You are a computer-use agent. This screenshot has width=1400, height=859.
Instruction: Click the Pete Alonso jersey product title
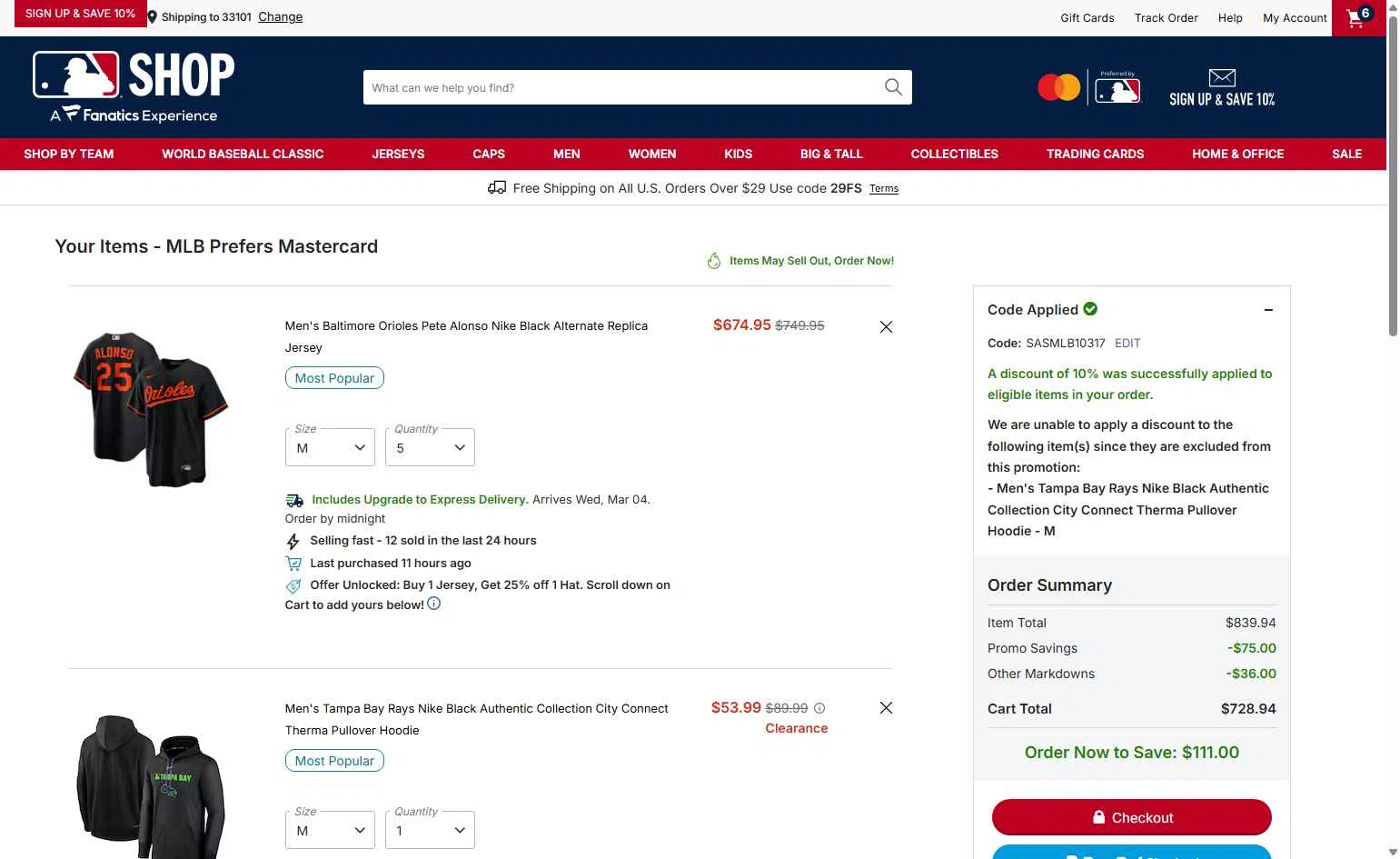point(466,336)
